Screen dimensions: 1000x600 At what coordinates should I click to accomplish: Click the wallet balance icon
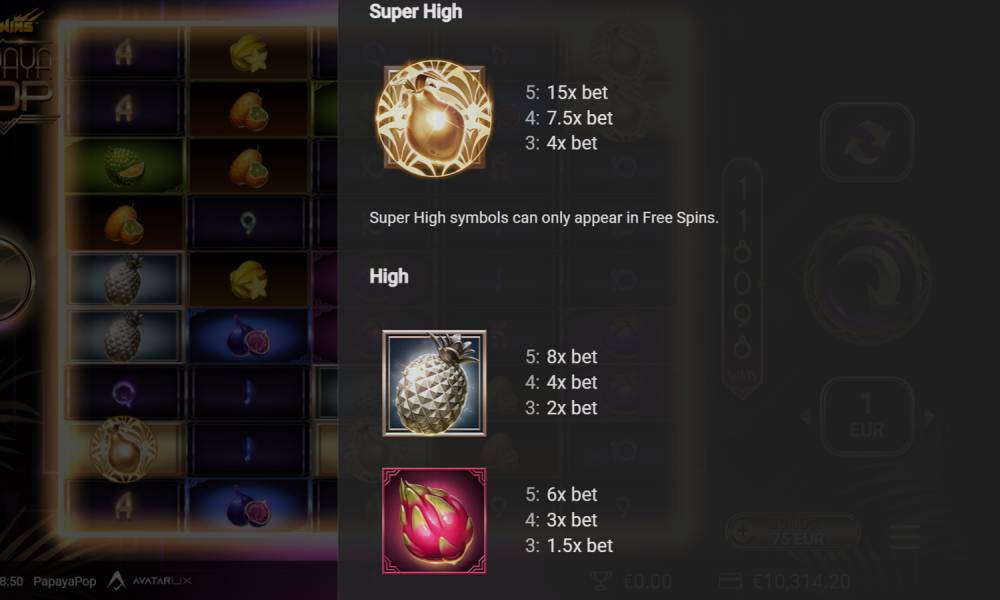tap(730, 582)
